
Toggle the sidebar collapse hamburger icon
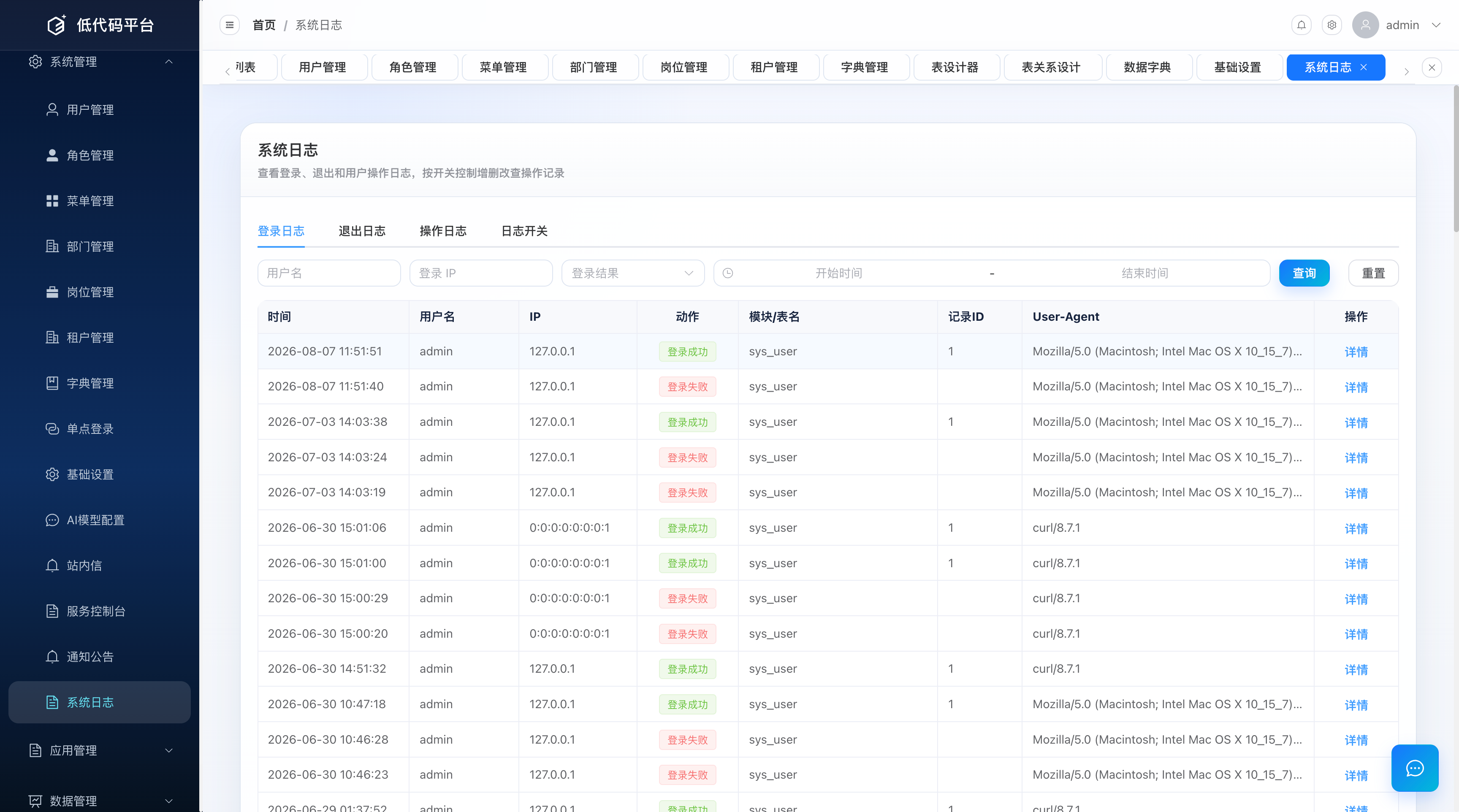point(229,25)
